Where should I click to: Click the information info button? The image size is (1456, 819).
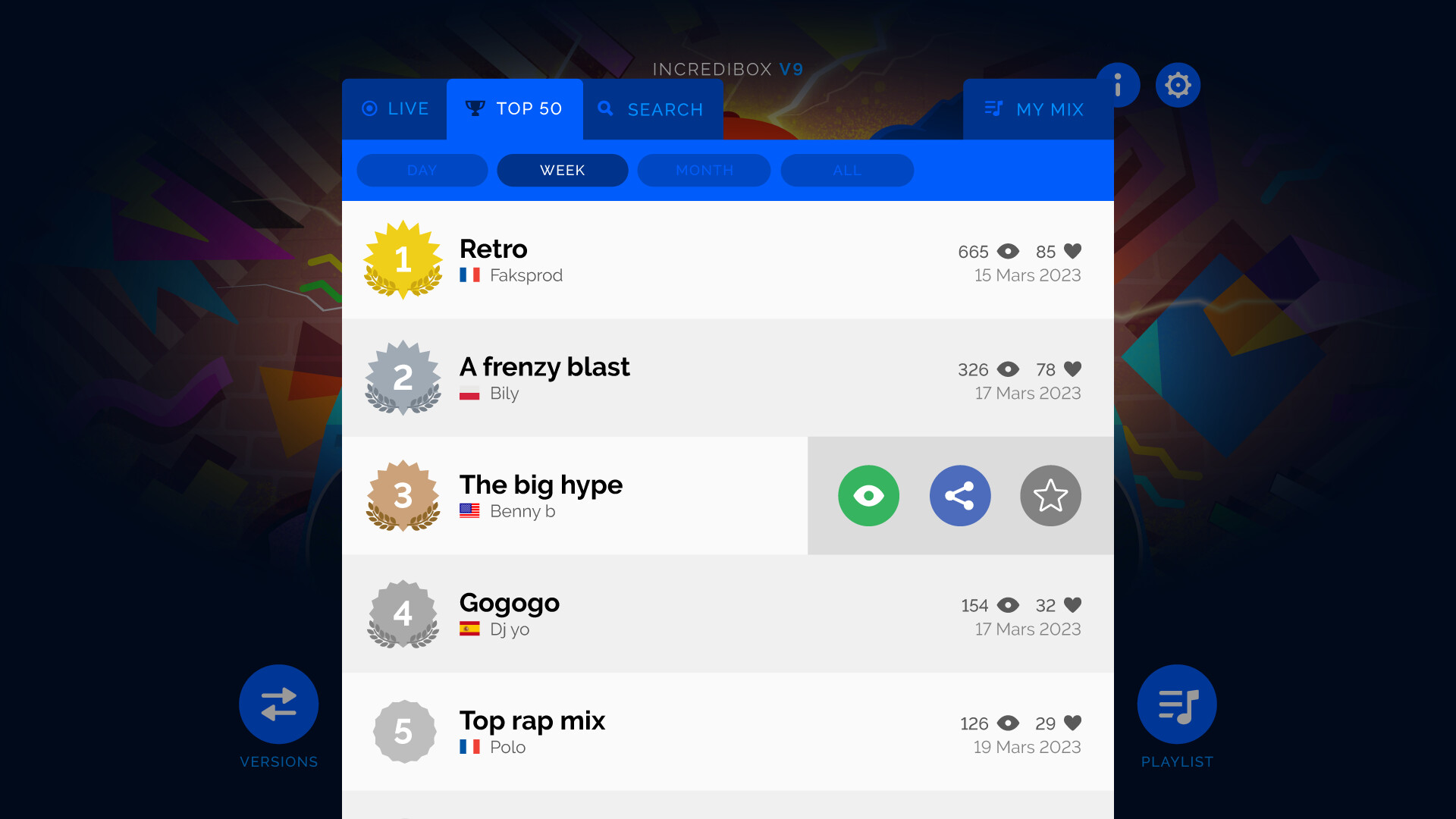1117,85
